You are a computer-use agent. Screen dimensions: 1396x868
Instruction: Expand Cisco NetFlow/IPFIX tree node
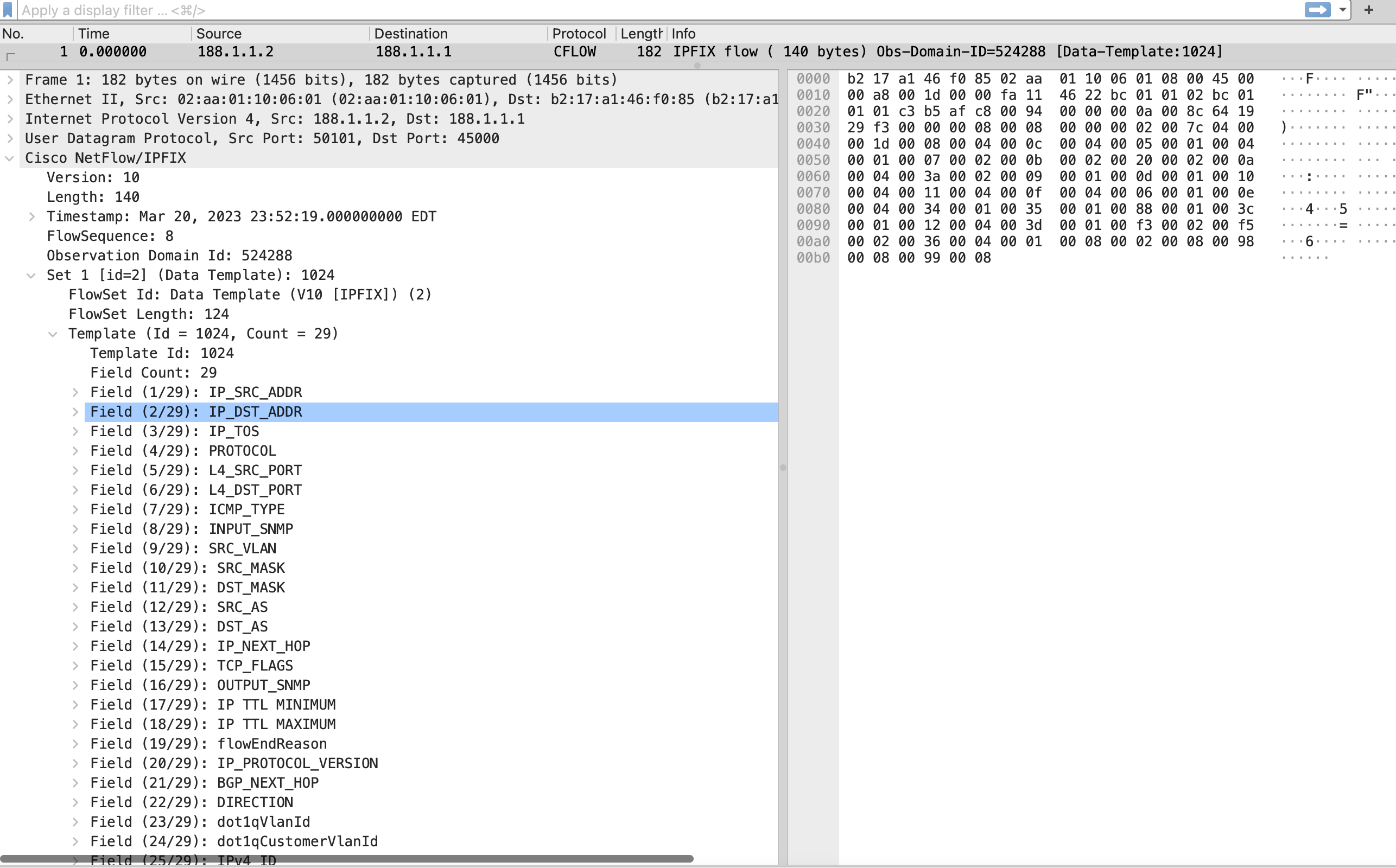click(x=11, y=158)
